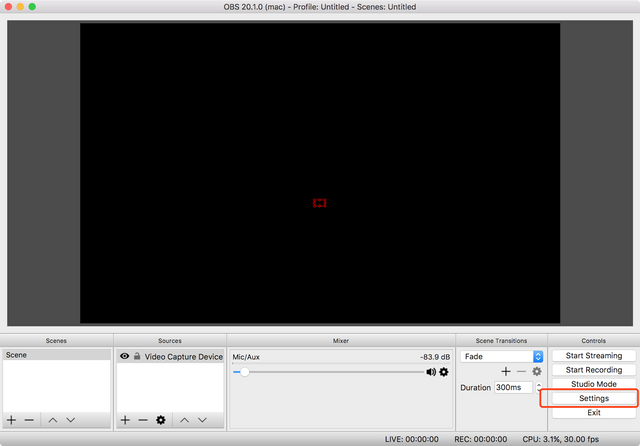
Task: Open Mic/Aux mixer settings gear
Action: point(444,372)
